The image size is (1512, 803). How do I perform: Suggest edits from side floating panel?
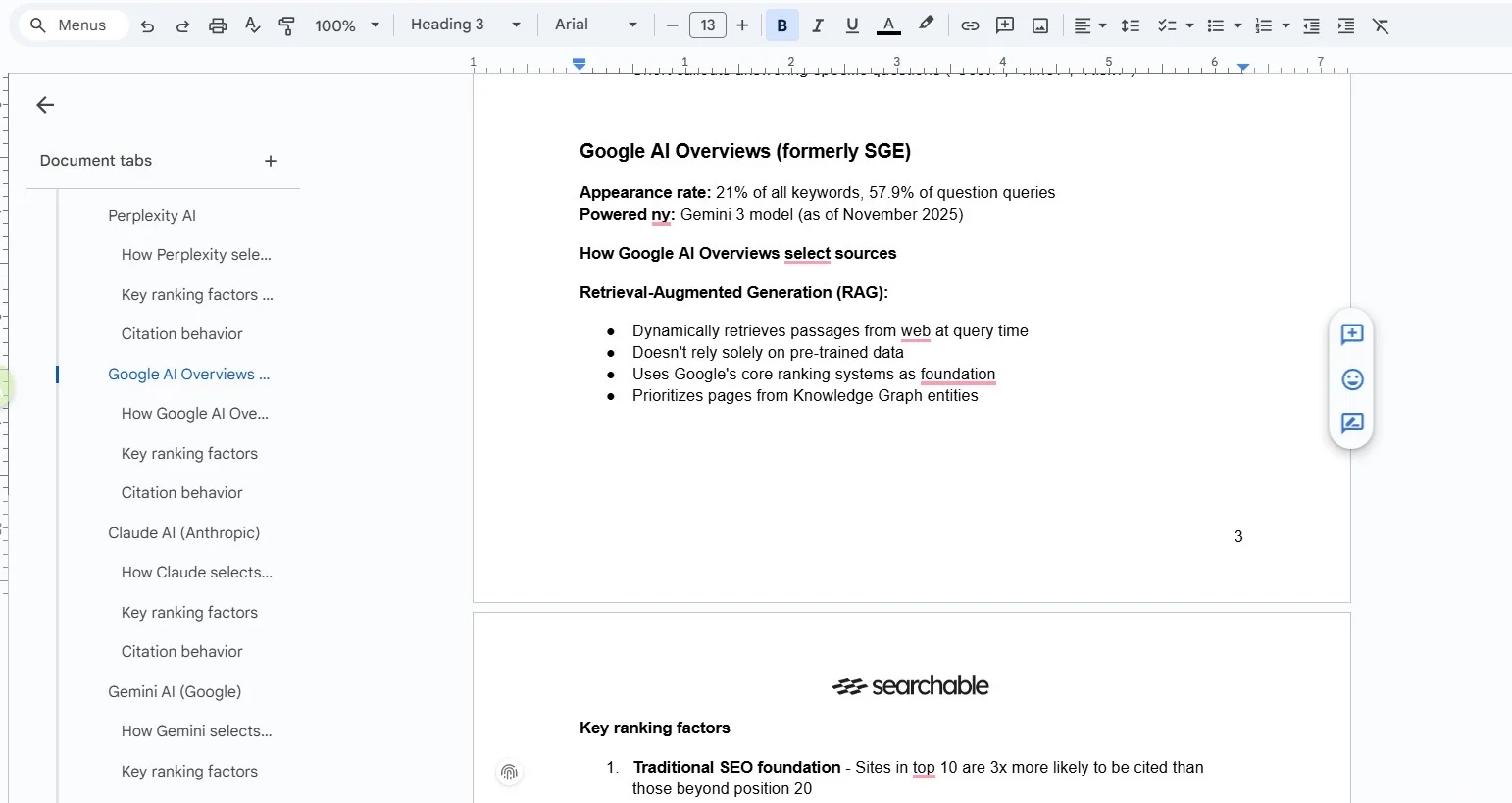click(x=1352, y=424)
